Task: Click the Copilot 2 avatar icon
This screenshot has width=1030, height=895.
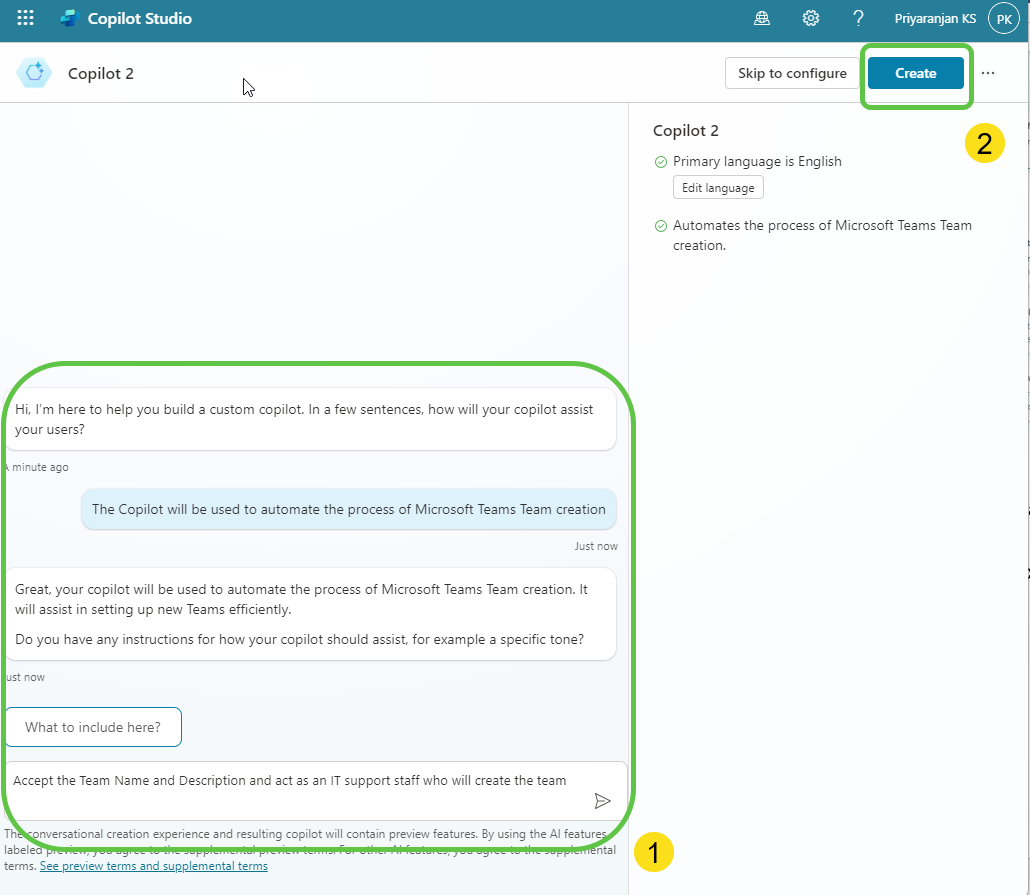Action: click(33, 73)
